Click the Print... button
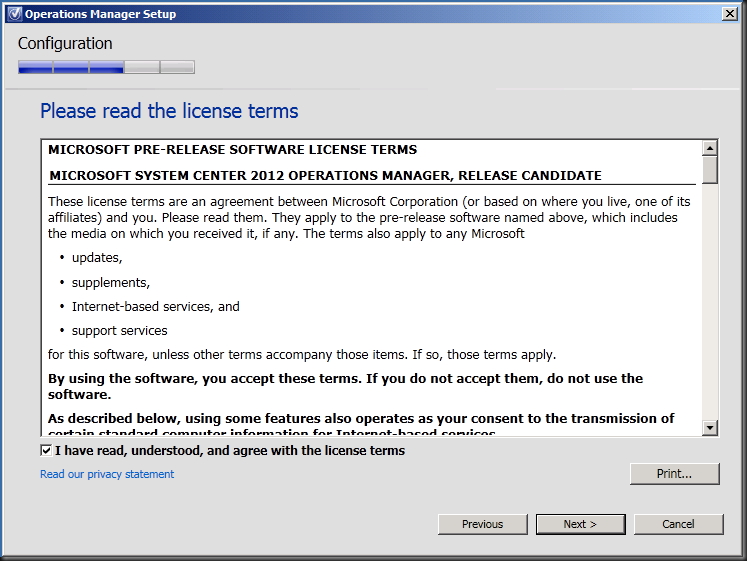 674,474
